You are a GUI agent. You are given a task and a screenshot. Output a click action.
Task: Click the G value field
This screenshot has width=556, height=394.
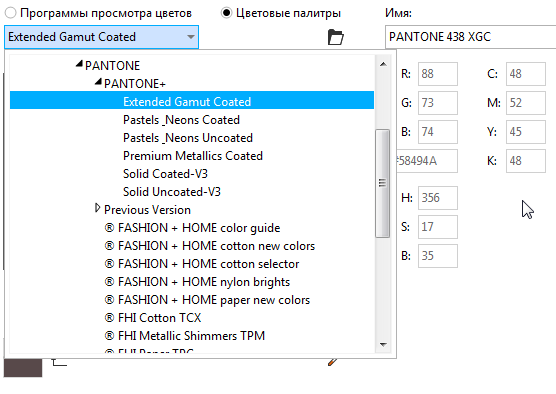point(438,103)
